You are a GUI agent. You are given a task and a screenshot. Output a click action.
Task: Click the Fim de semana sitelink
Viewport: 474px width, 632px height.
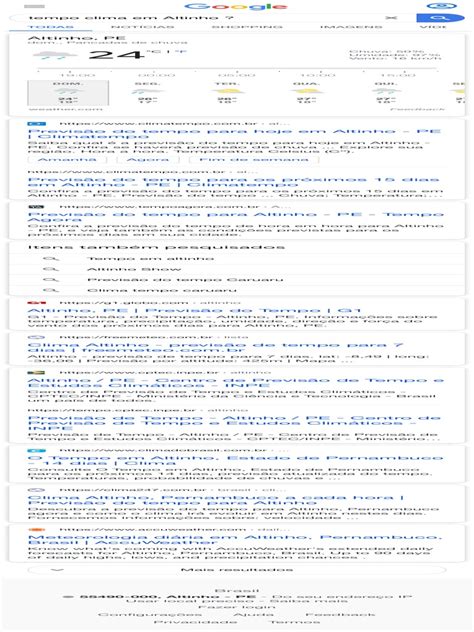[254, 160]
